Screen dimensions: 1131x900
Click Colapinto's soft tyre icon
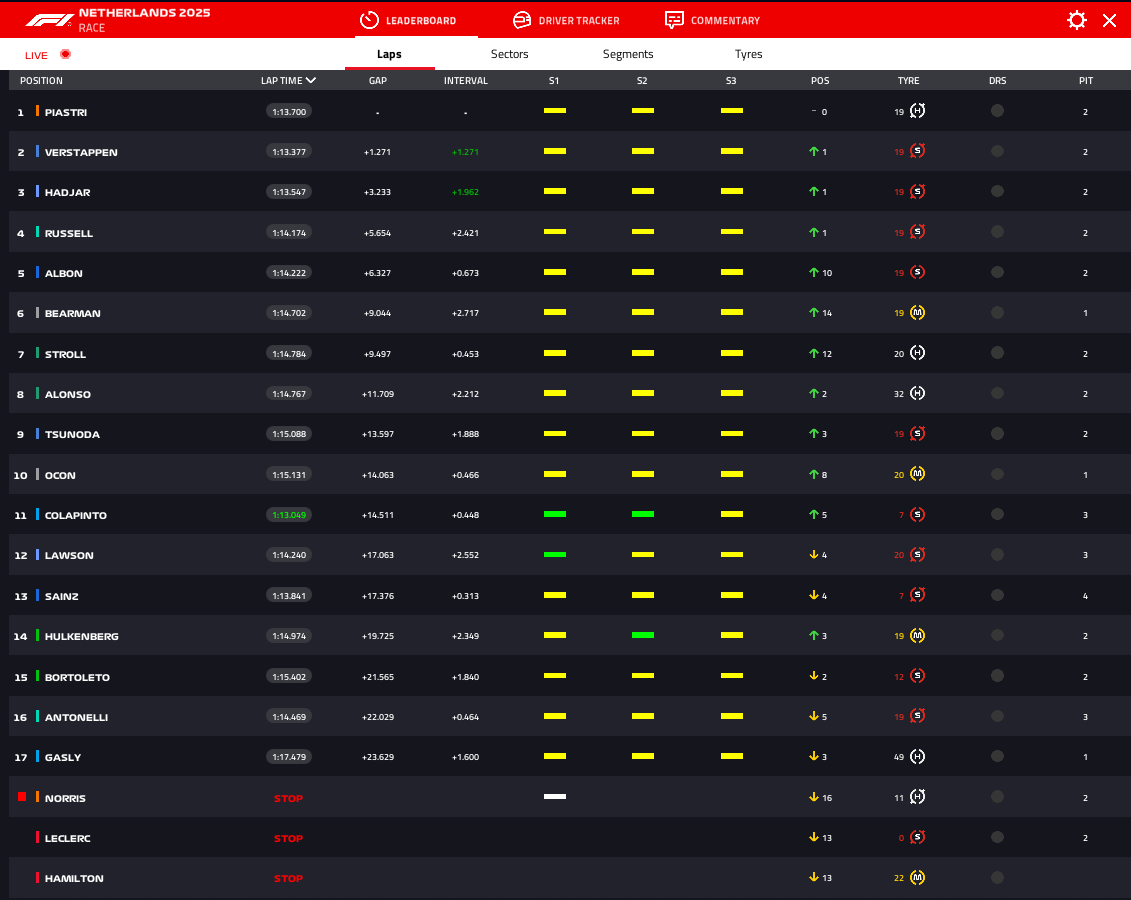point(917,515)
